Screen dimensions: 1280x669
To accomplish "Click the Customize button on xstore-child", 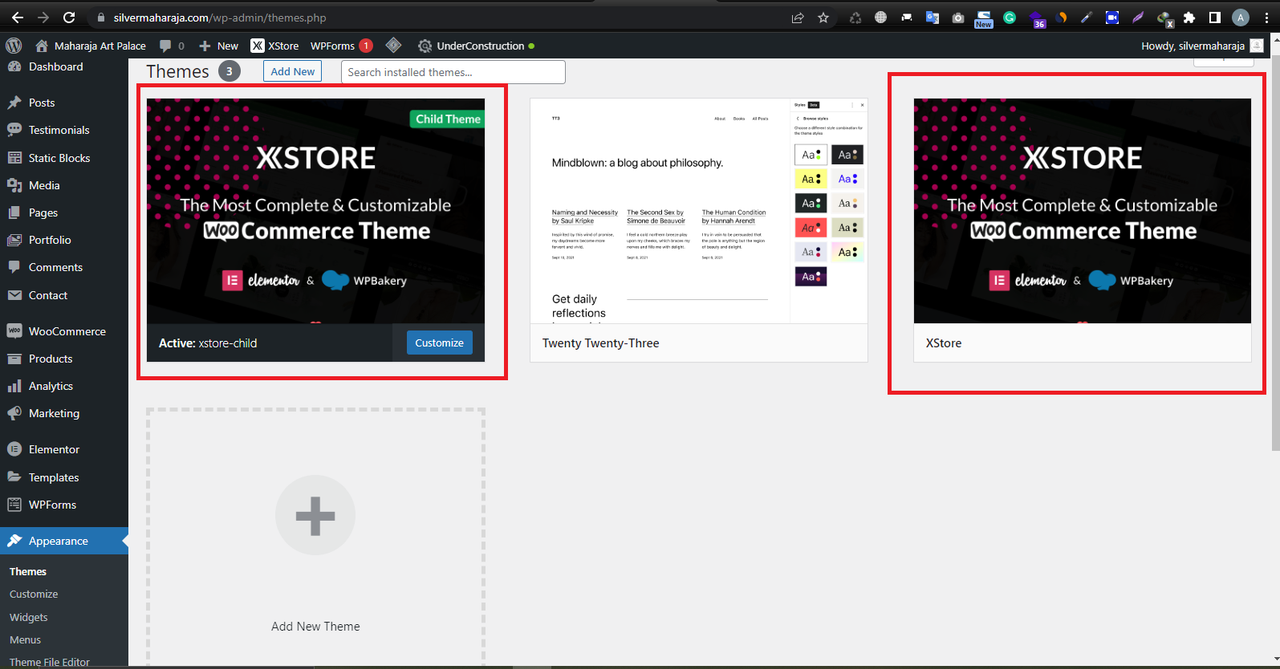I will (439, 342).
